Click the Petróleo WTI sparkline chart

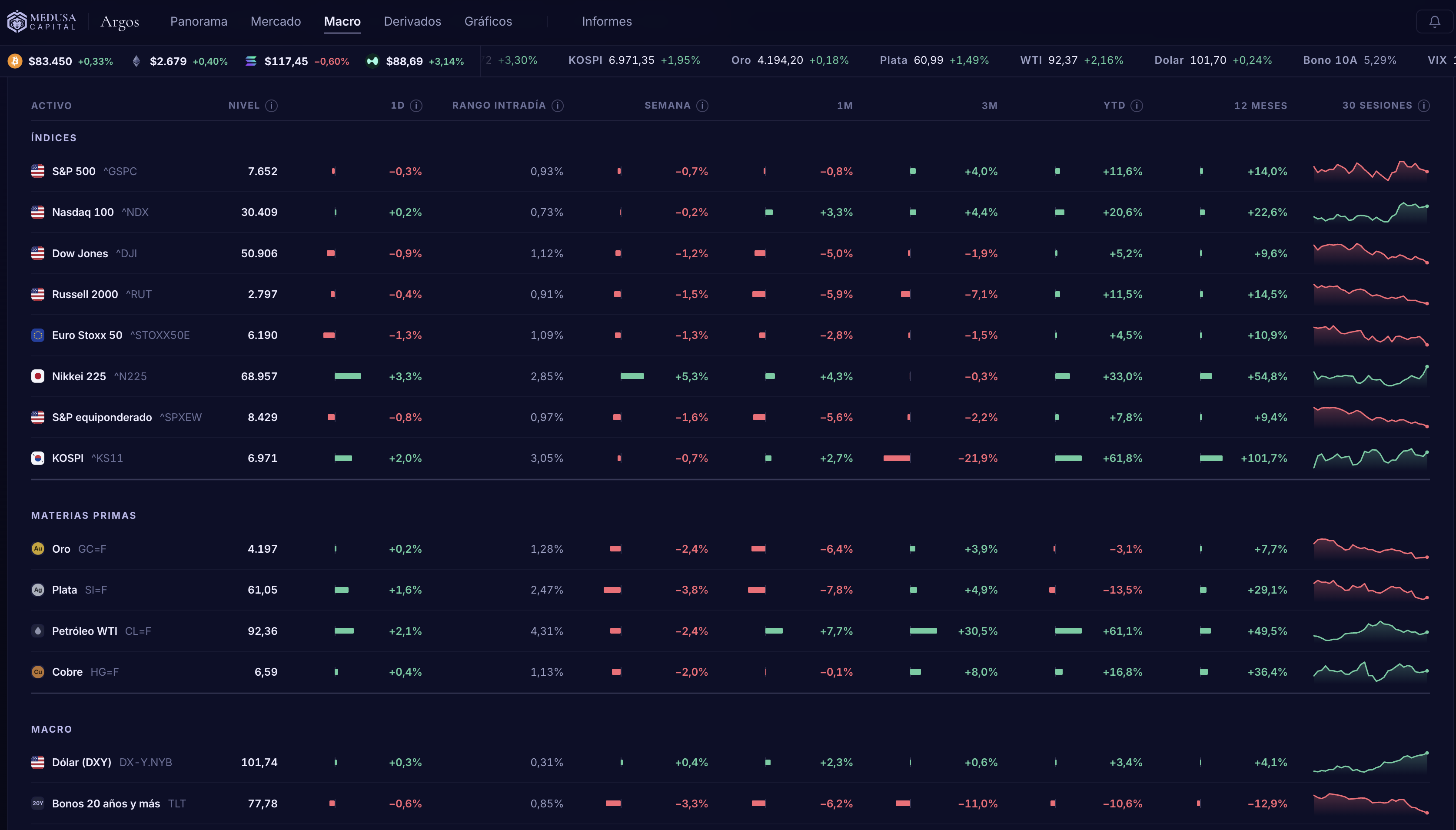pyautogui.click(x=1371, y=631)
